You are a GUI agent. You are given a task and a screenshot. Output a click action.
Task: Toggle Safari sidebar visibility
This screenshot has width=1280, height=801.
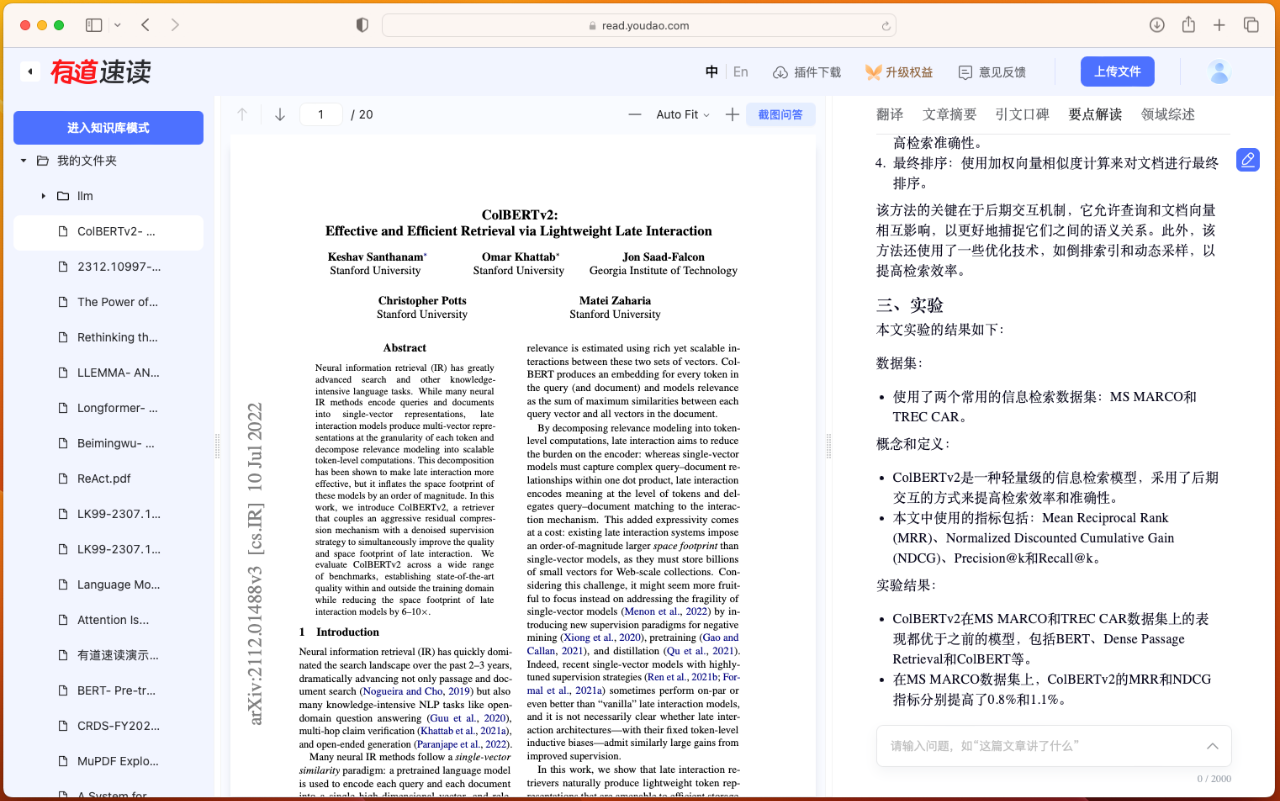click(94, 25)
